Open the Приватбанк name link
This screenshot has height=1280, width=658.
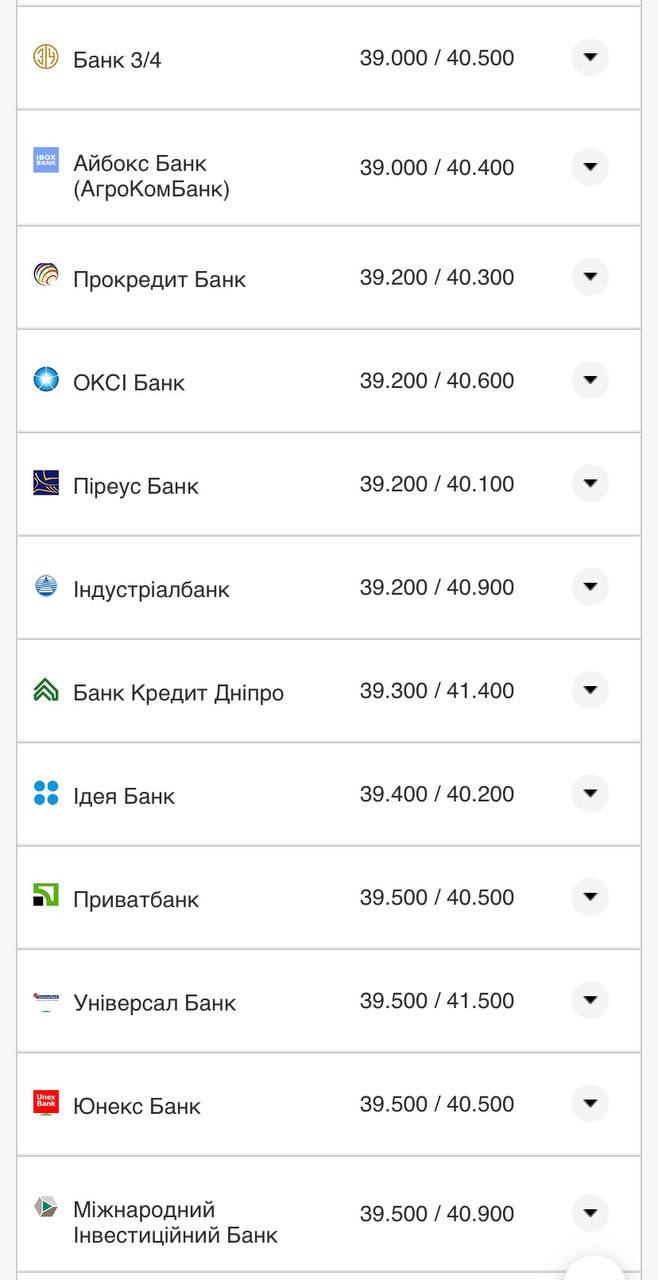[136, 900]
